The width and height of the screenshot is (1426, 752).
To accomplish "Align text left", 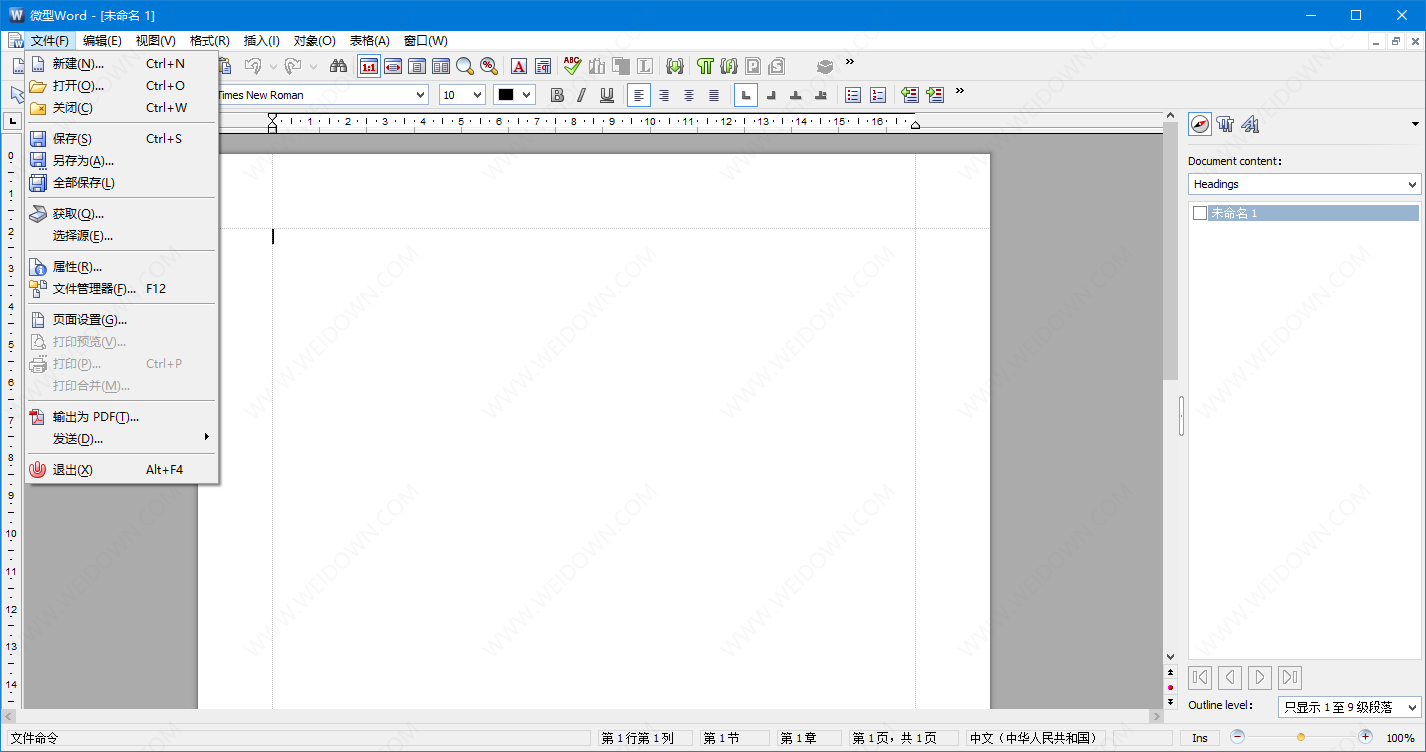I will [639, 95].
